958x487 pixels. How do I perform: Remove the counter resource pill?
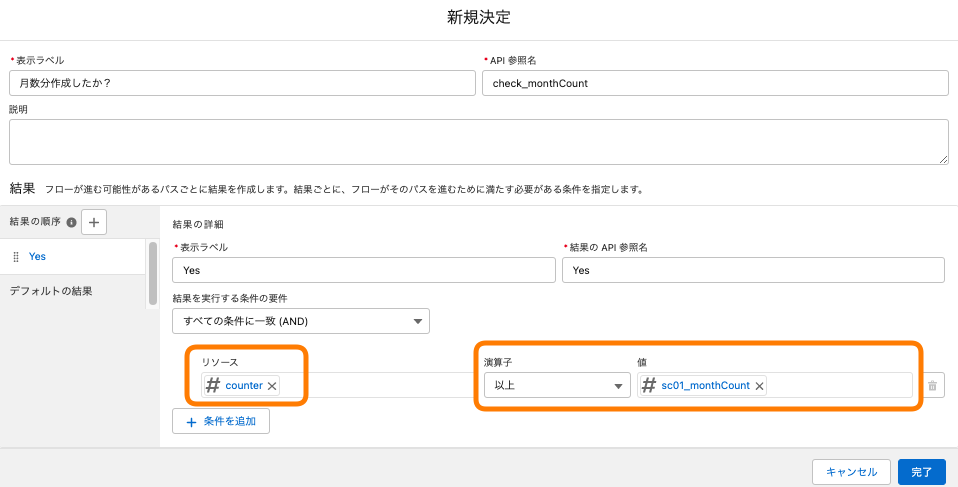pyautogui.click(x=272, y=386)
